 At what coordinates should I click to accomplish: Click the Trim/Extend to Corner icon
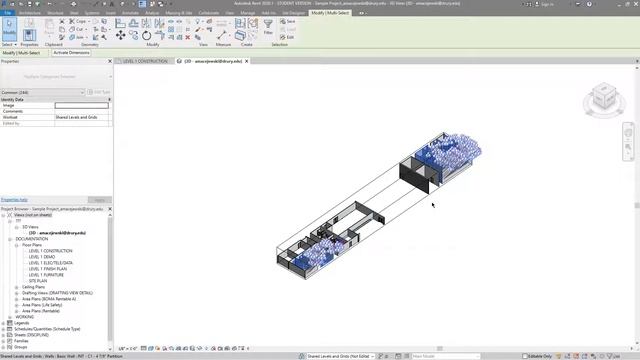point(160,36)
